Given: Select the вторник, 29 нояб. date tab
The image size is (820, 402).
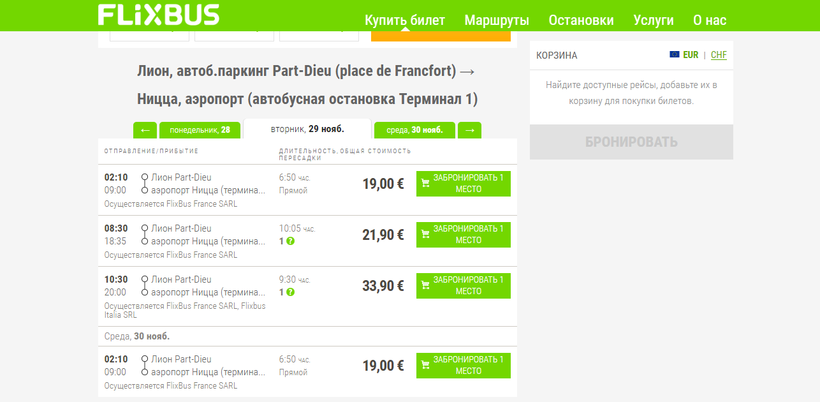Looking at the screenshot, I should tap(308, 129).
